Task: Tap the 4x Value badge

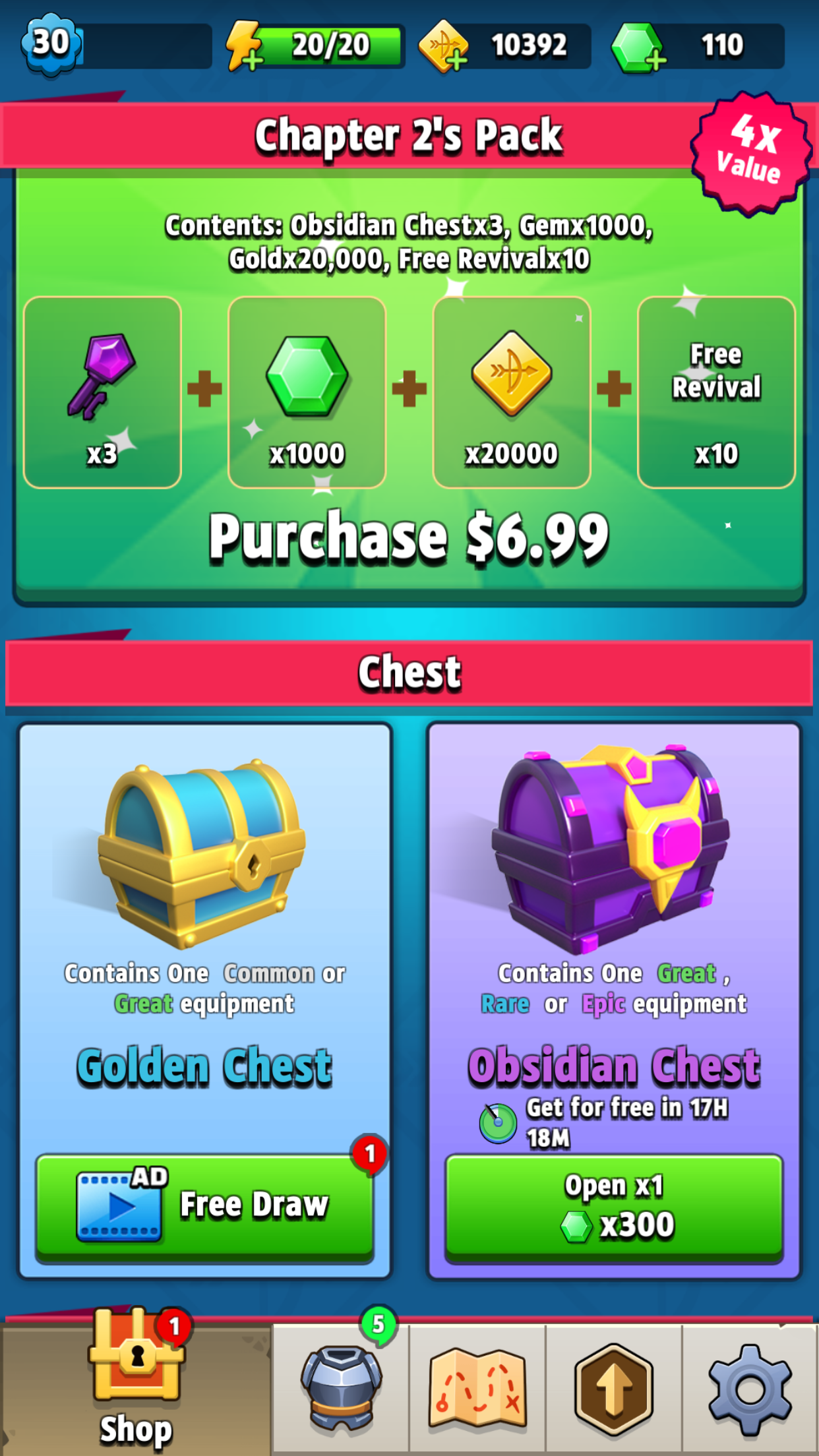Action: (x=752, y=153)
